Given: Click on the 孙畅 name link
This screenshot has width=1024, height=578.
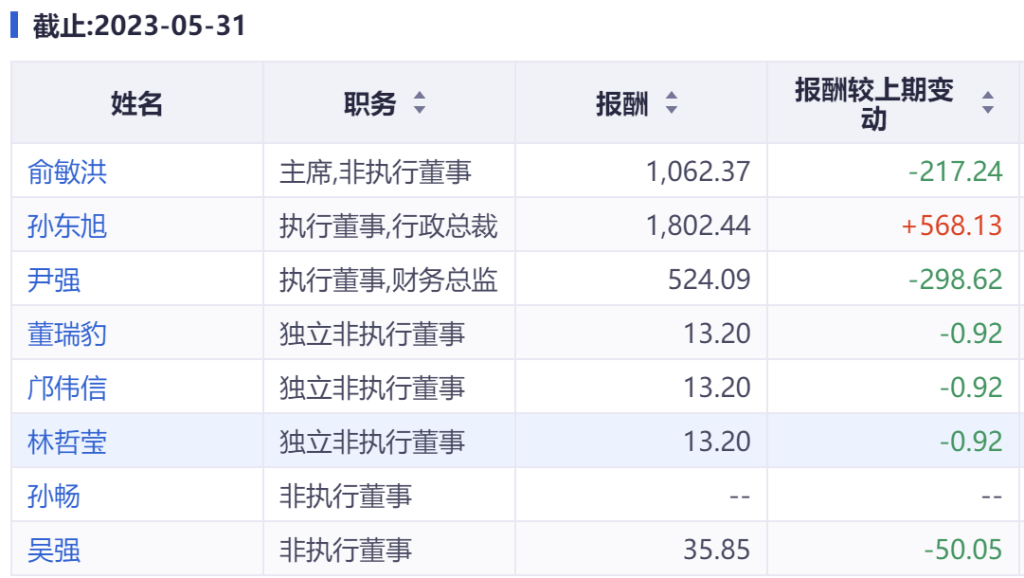Looking at the screenshot, I should point(54,496).
